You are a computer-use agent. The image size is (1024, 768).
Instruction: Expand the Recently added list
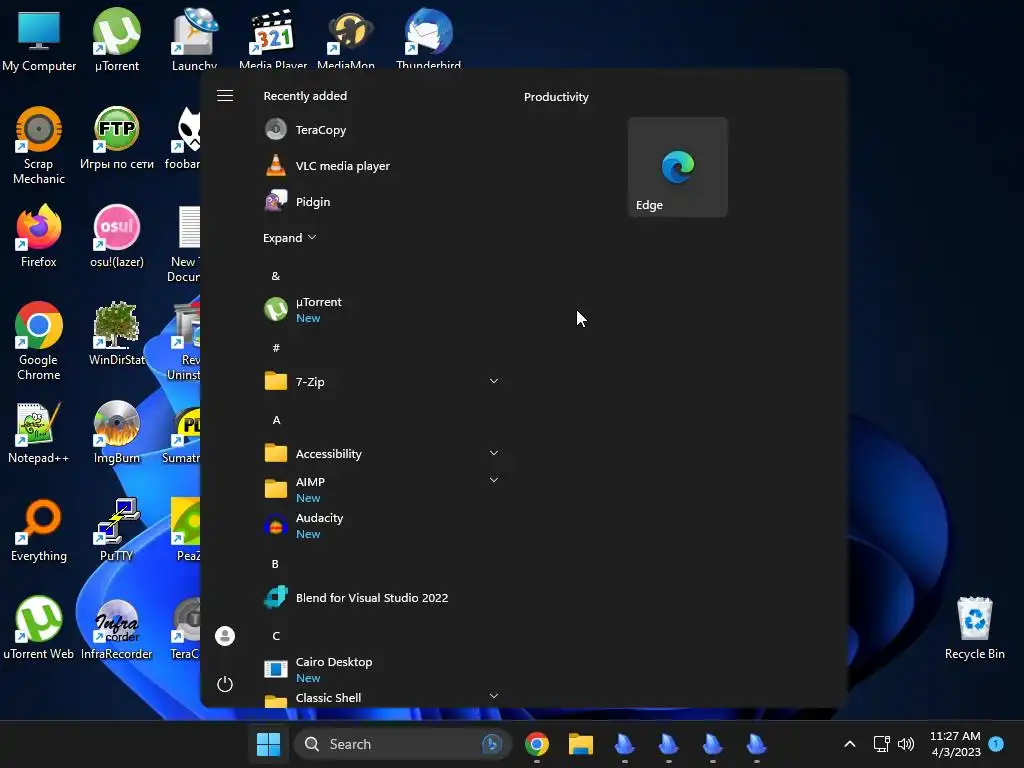click(x=289, y=238)
